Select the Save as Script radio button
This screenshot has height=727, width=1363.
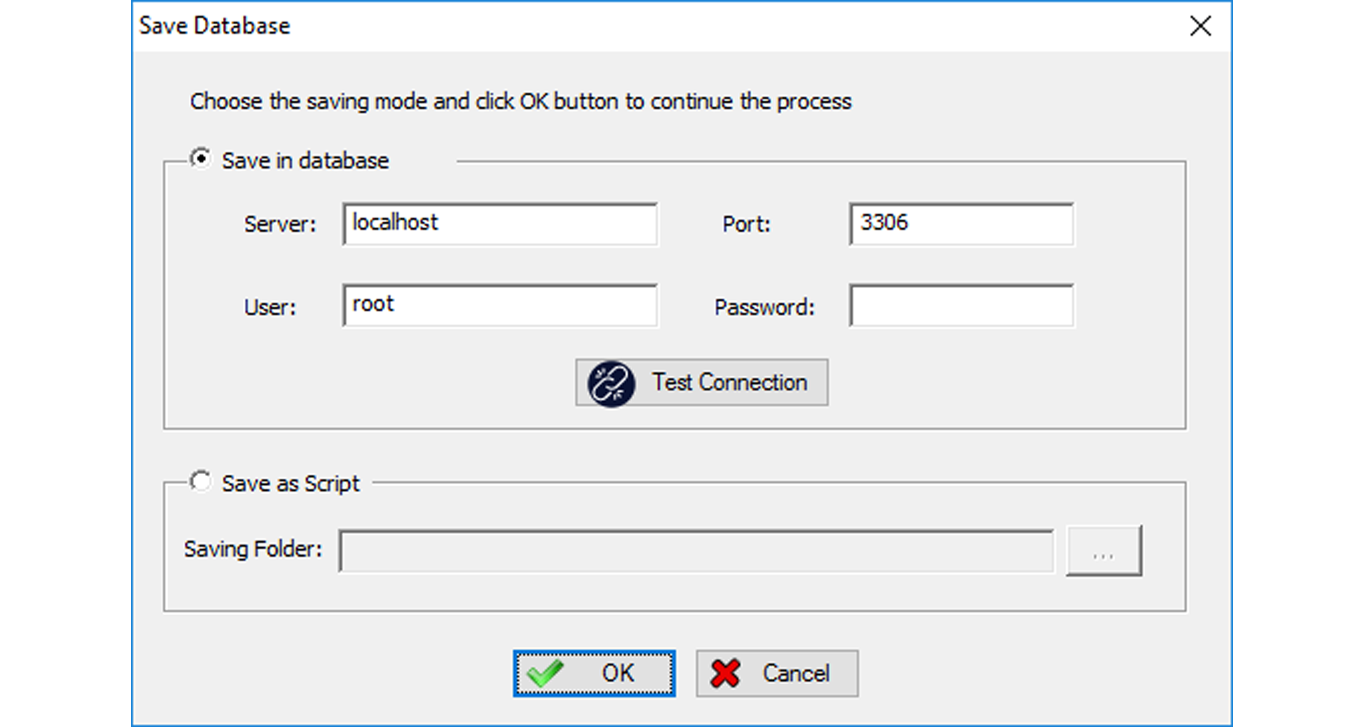coord(201,483)
